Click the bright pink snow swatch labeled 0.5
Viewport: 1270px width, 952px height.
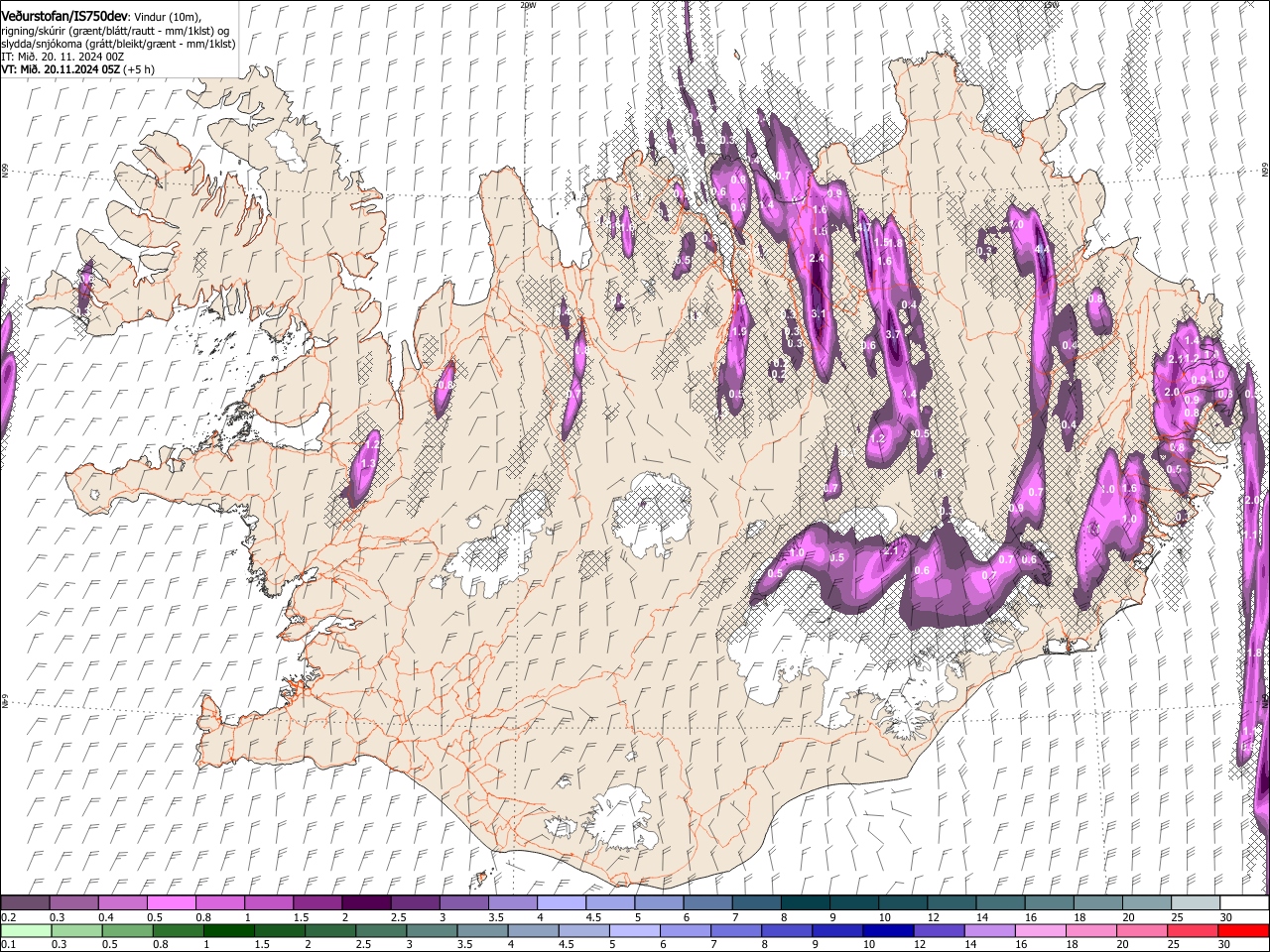click(171, 903)
